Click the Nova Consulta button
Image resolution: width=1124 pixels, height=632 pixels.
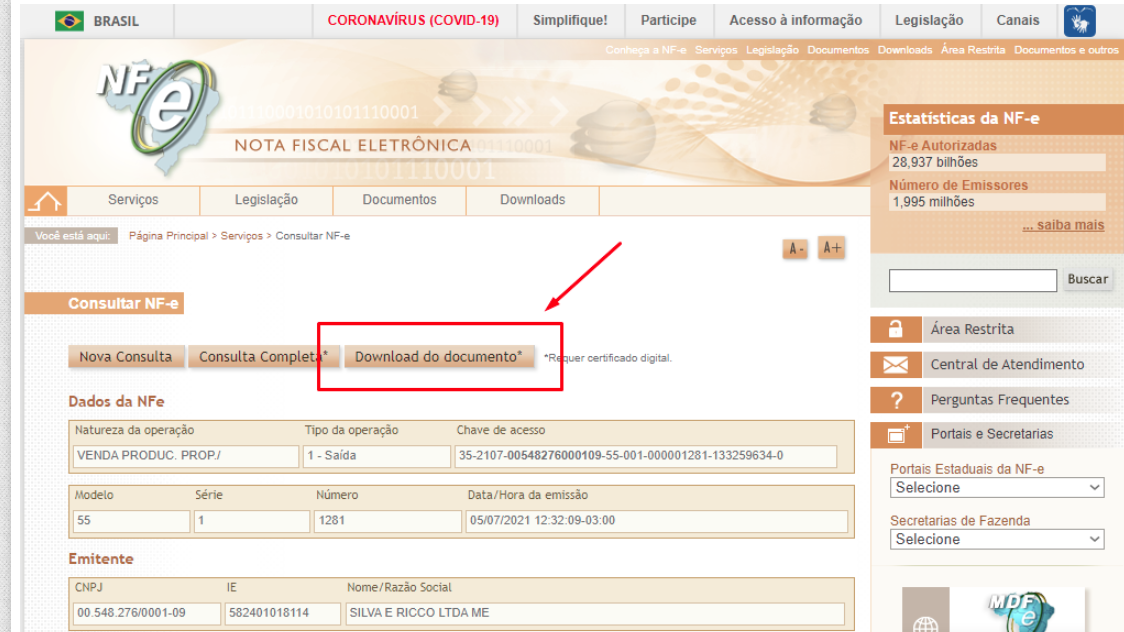[126, 357]
